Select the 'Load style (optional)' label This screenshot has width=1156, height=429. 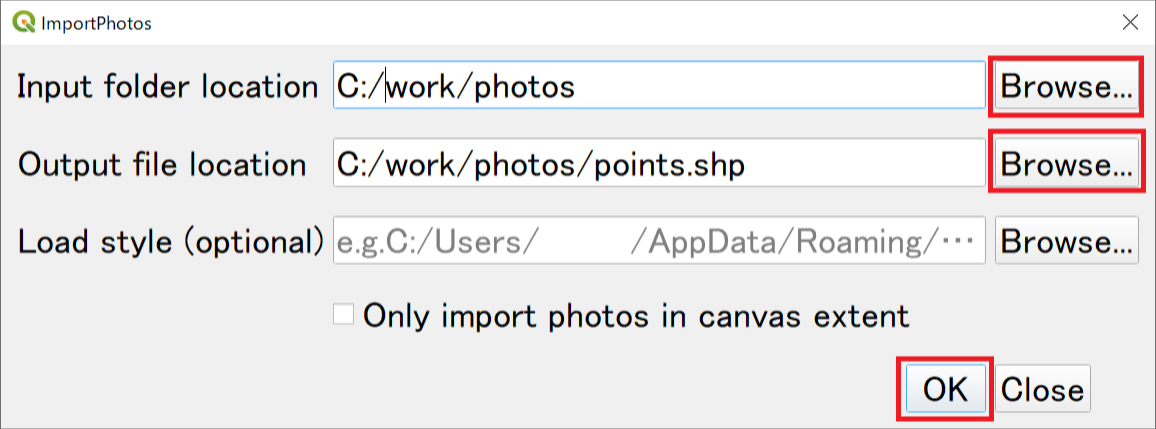click(x=170, y=241)
